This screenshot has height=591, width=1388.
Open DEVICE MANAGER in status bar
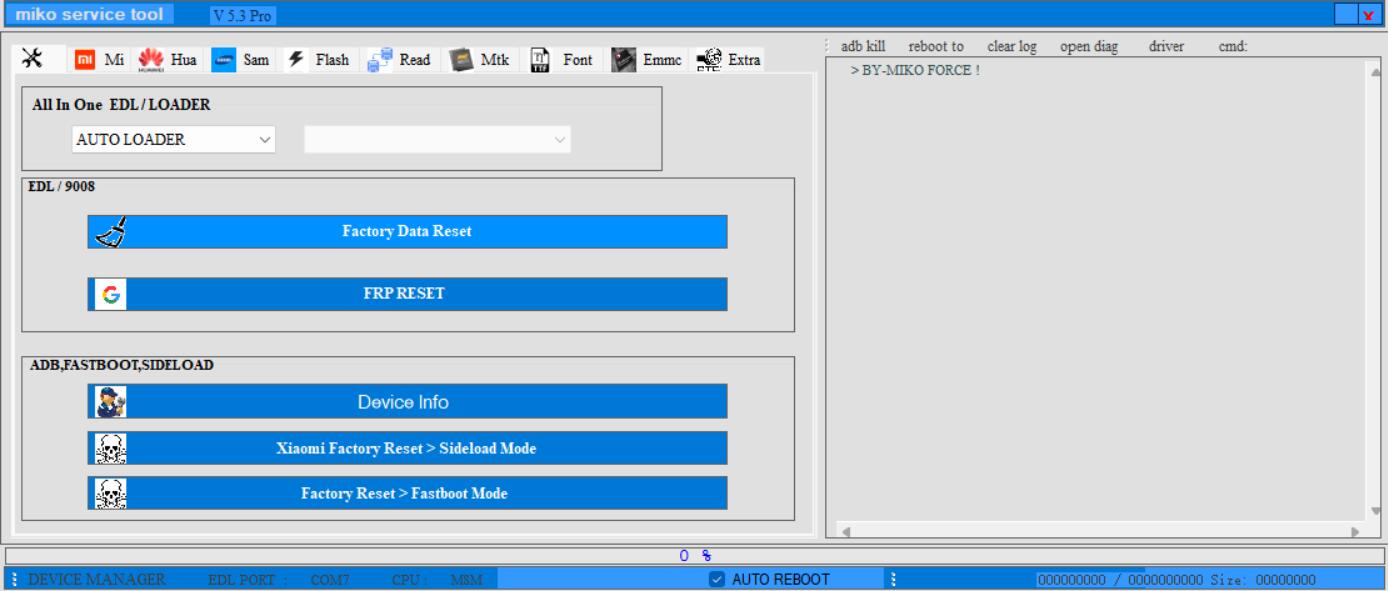click(x=96, y=579)
